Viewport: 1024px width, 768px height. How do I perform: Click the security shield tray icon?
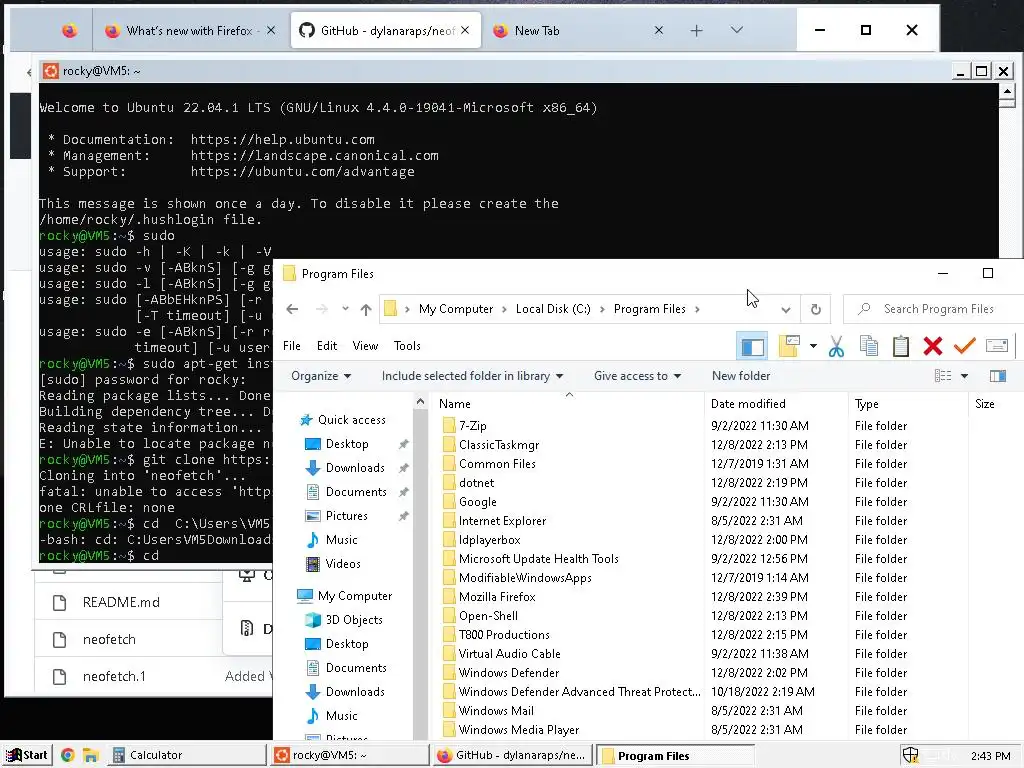tap(910, 755)
